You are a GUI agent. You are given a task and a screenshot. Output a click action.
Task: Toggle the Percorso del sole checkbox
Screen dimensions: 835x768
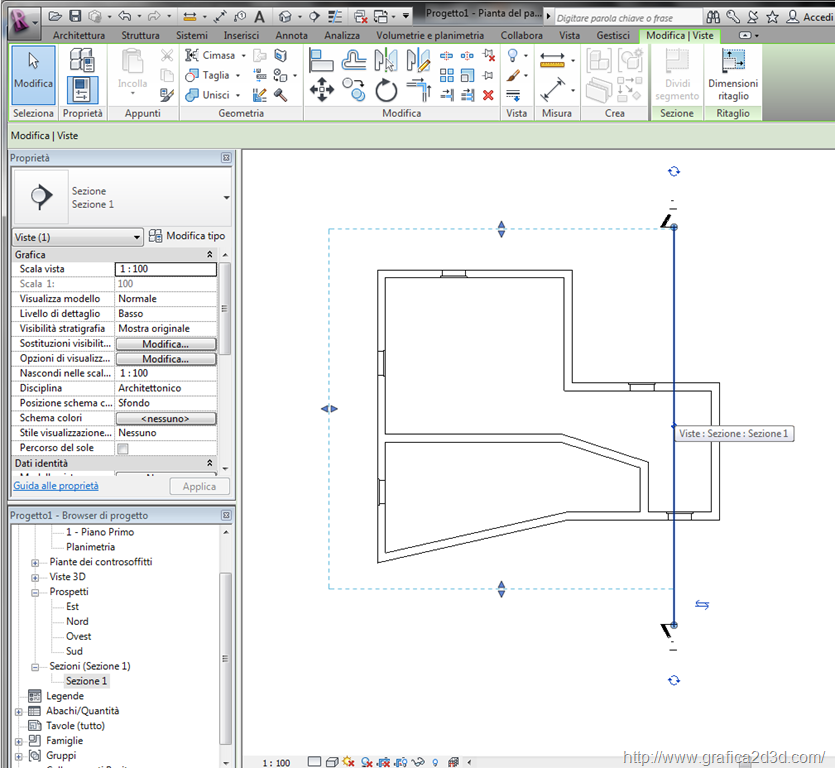123,448
